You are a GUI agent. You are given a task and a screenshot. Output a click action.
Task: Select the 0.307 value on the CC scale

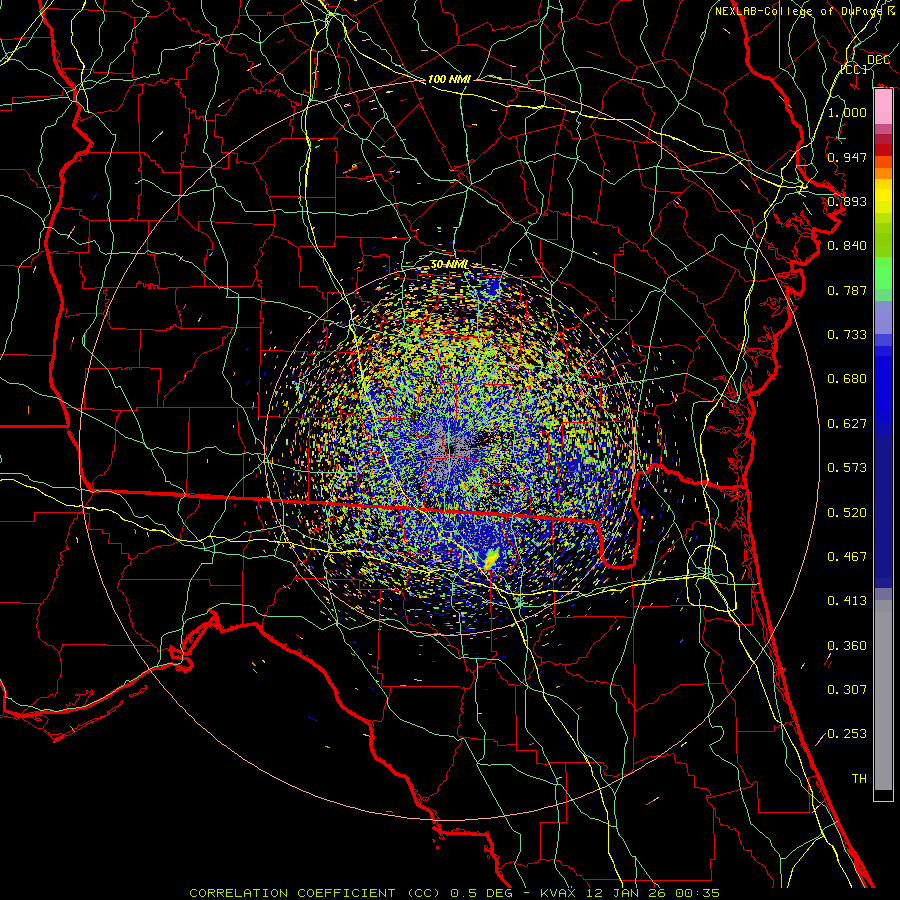click(847, 690)
